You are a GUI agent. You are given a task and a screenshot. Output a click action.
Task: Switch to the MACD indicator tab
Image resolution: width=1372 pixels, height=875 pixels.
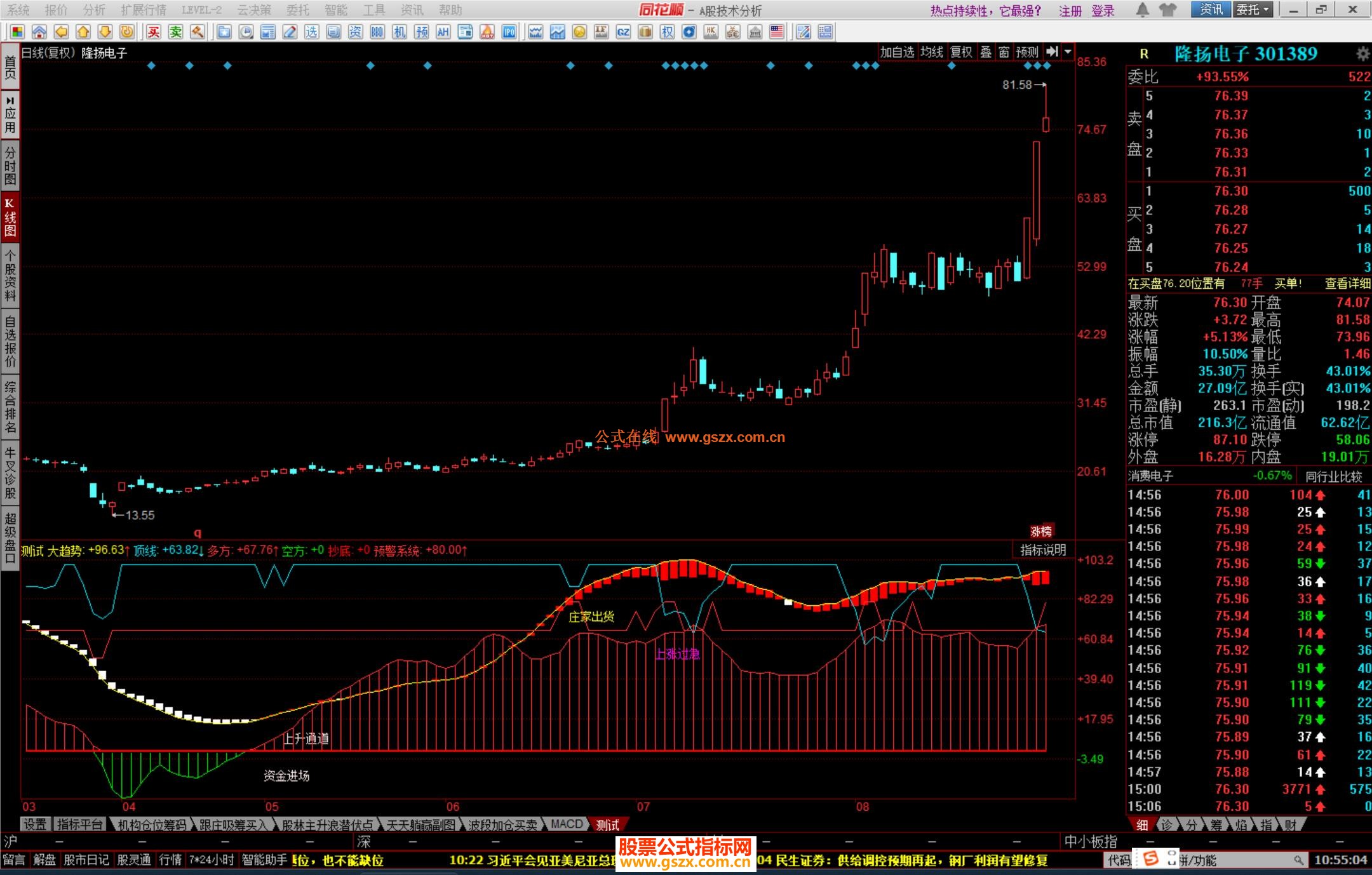(566, 824)
